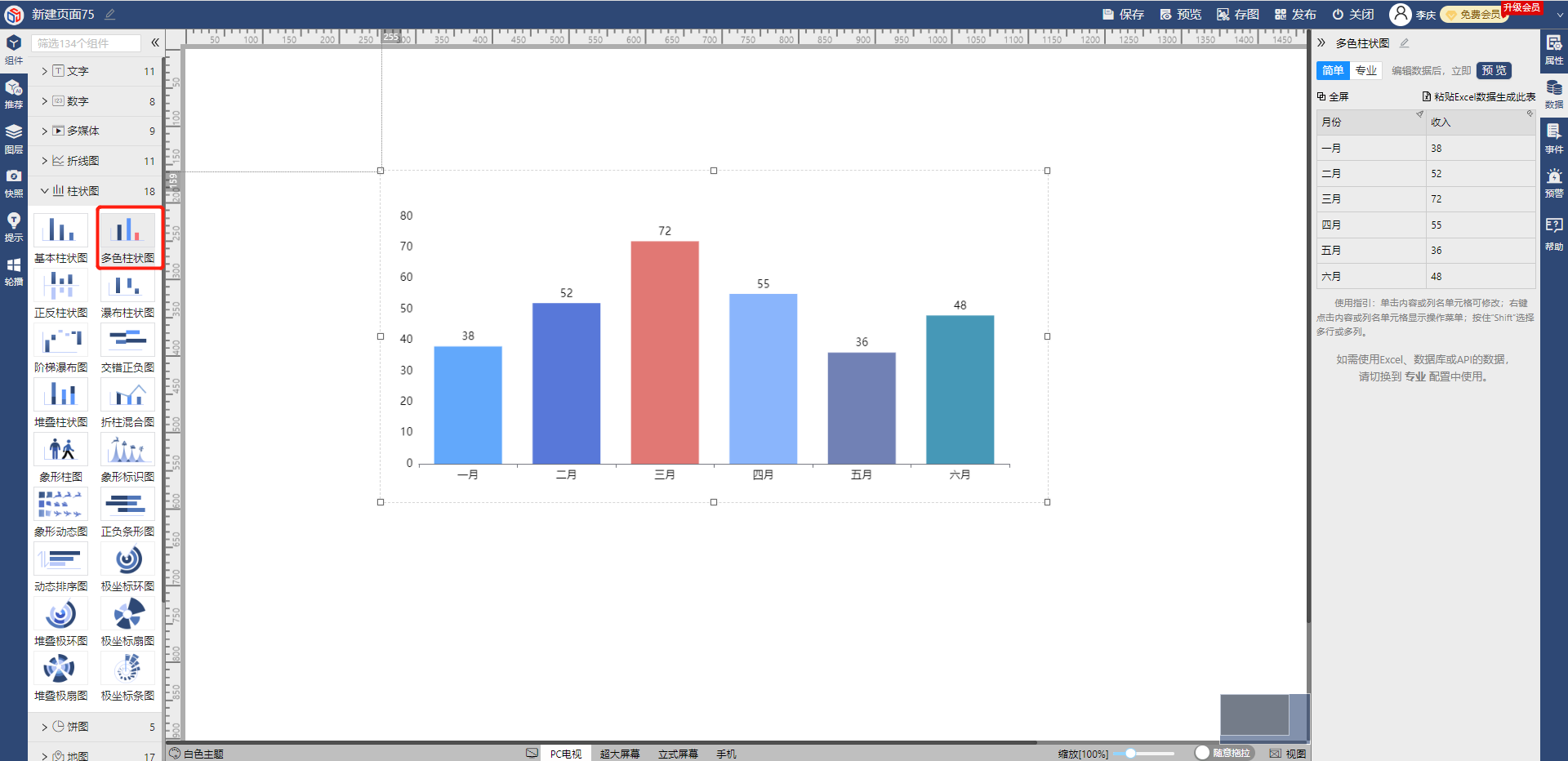Select the 象形动态图 pictorial dynamic component
This screenshot has width=1568, height=761.
click(x=61, y=512)
